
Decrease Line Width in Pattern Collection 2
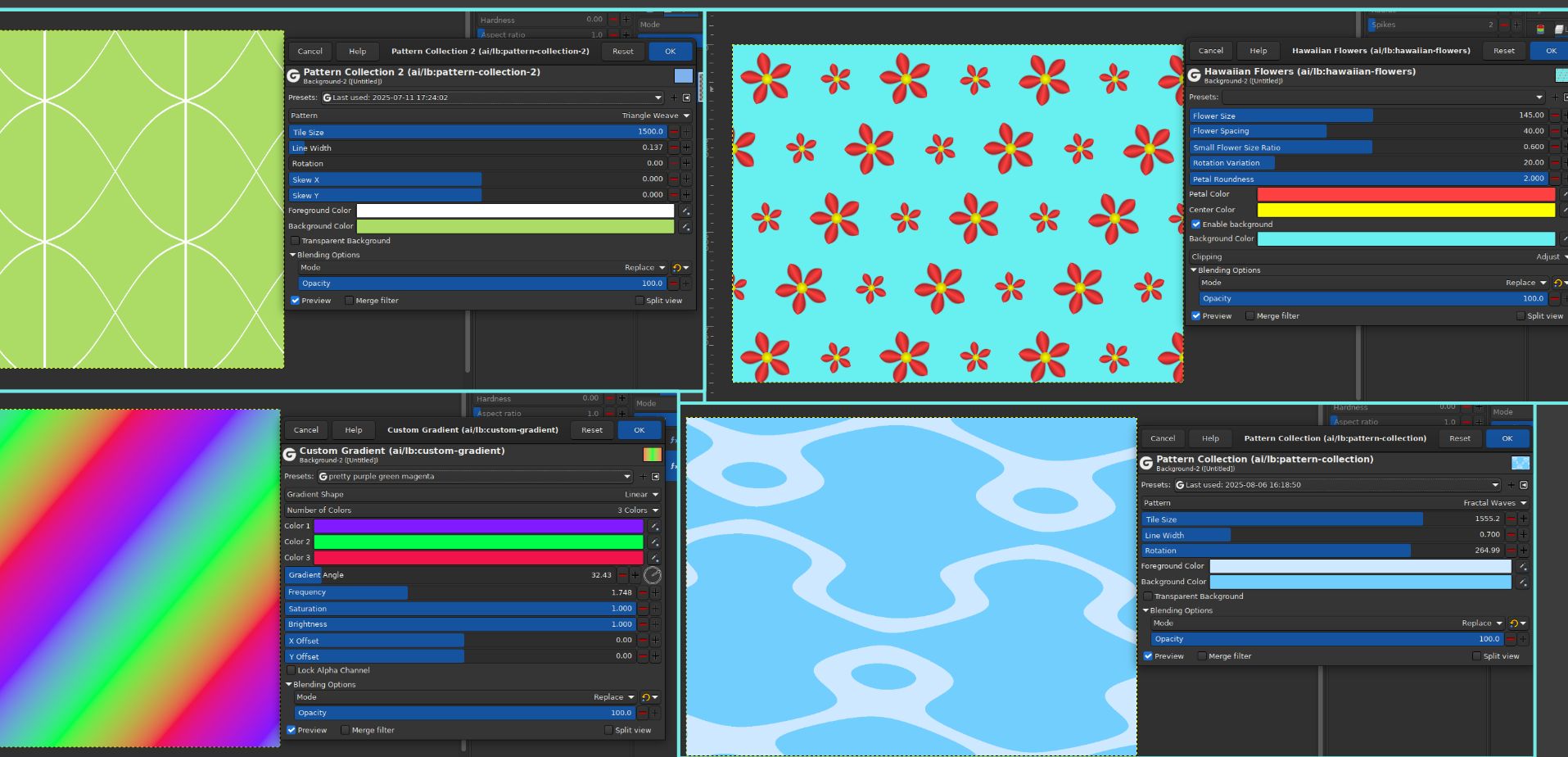click(x=674, y=148)
